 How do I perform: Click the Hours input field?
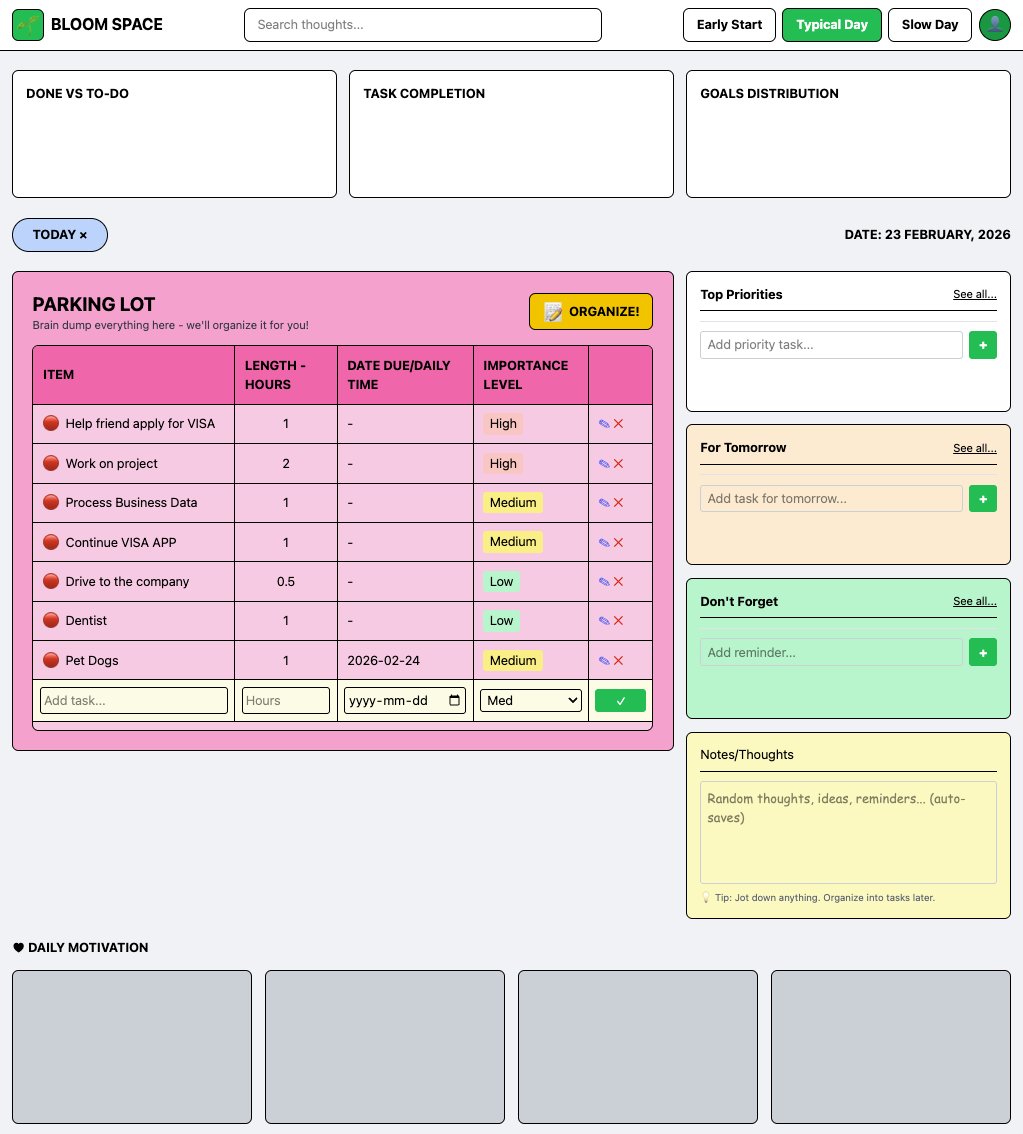click(286, 700)
